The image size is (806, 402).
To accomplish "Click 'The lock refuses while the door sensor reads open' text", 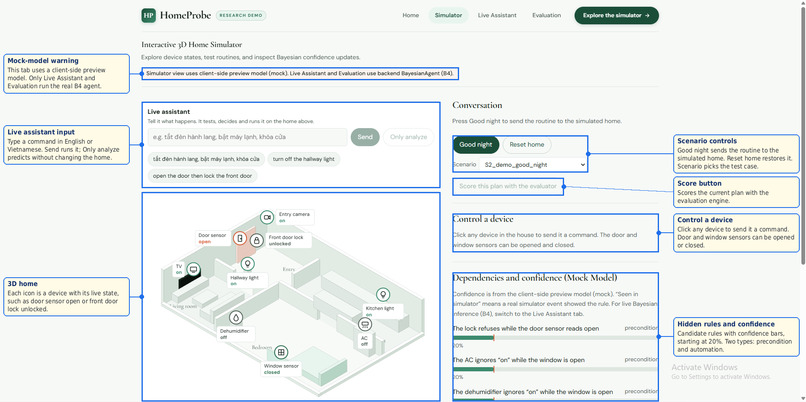I will (x=525, y=328).
